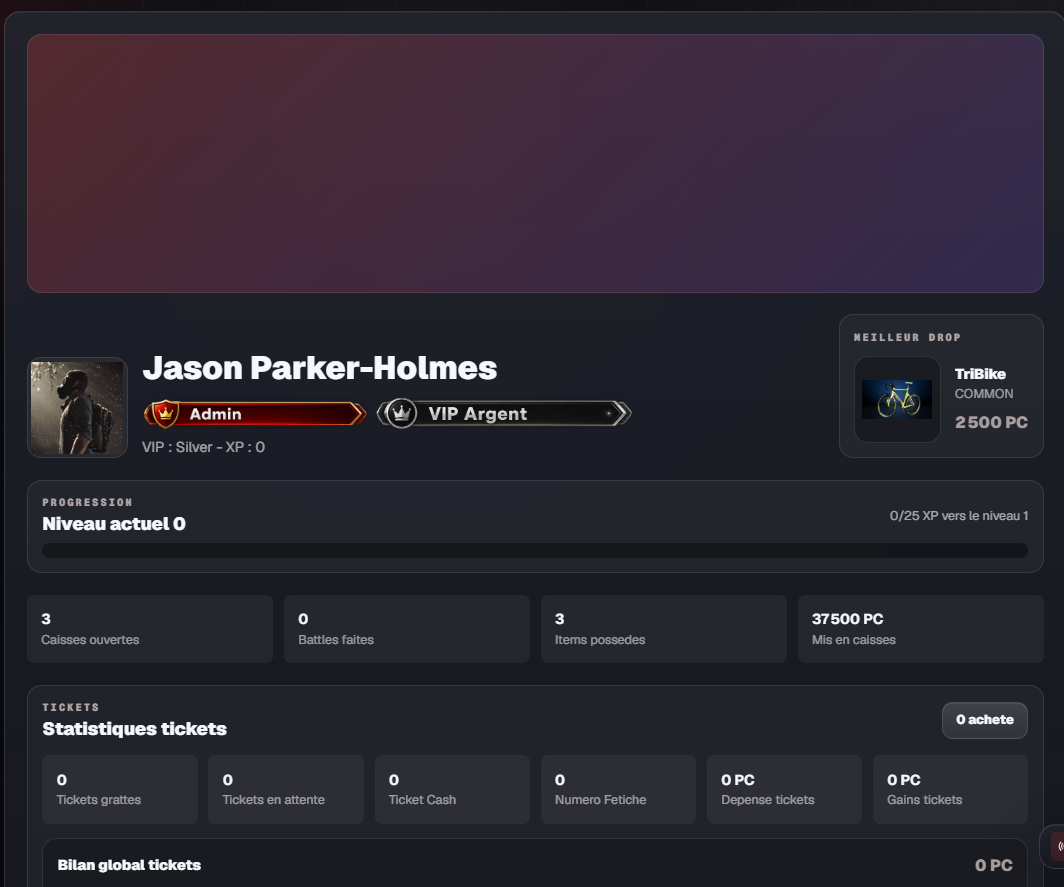Viewport: 1064px width, 887px height.
Task: Select the Items possedes stat card
Action: pyautogui.click(x=664, y=629)
